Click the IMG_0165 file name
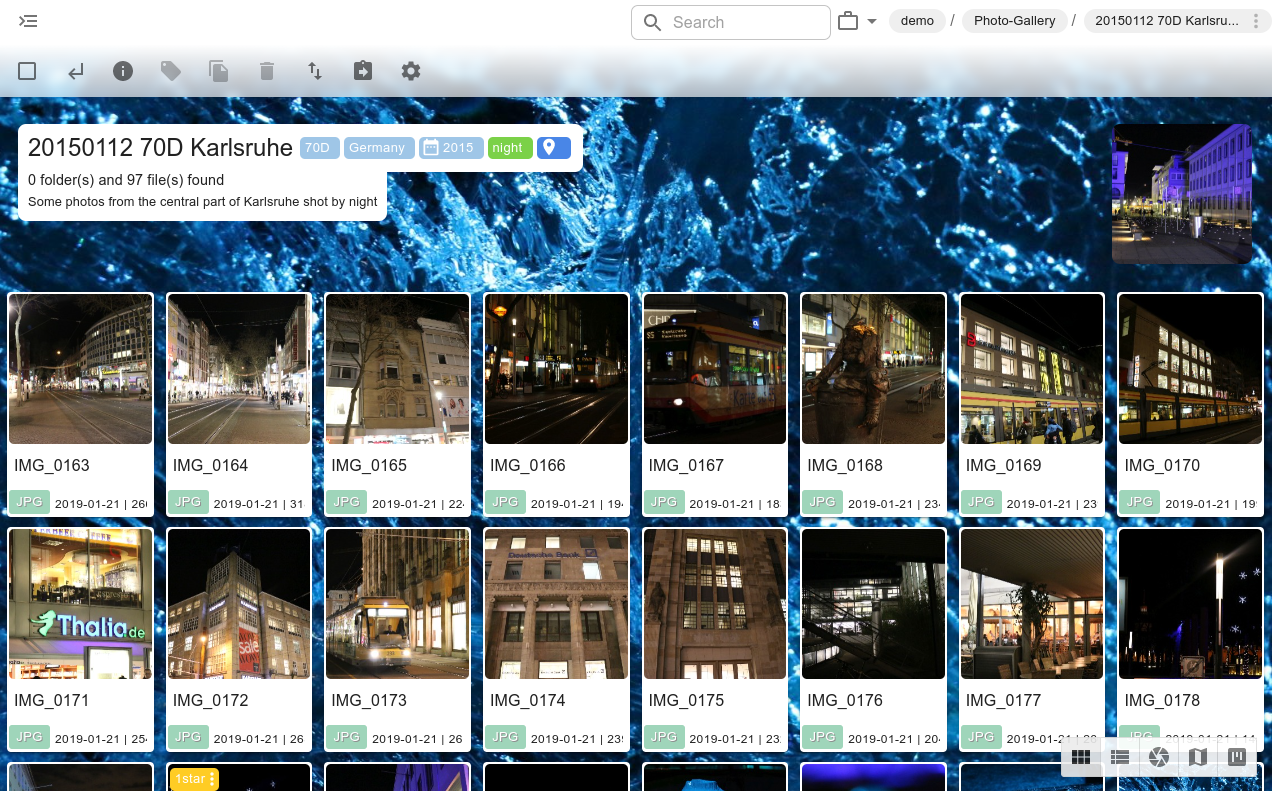 pyautogui.click(x=369, y=466)
